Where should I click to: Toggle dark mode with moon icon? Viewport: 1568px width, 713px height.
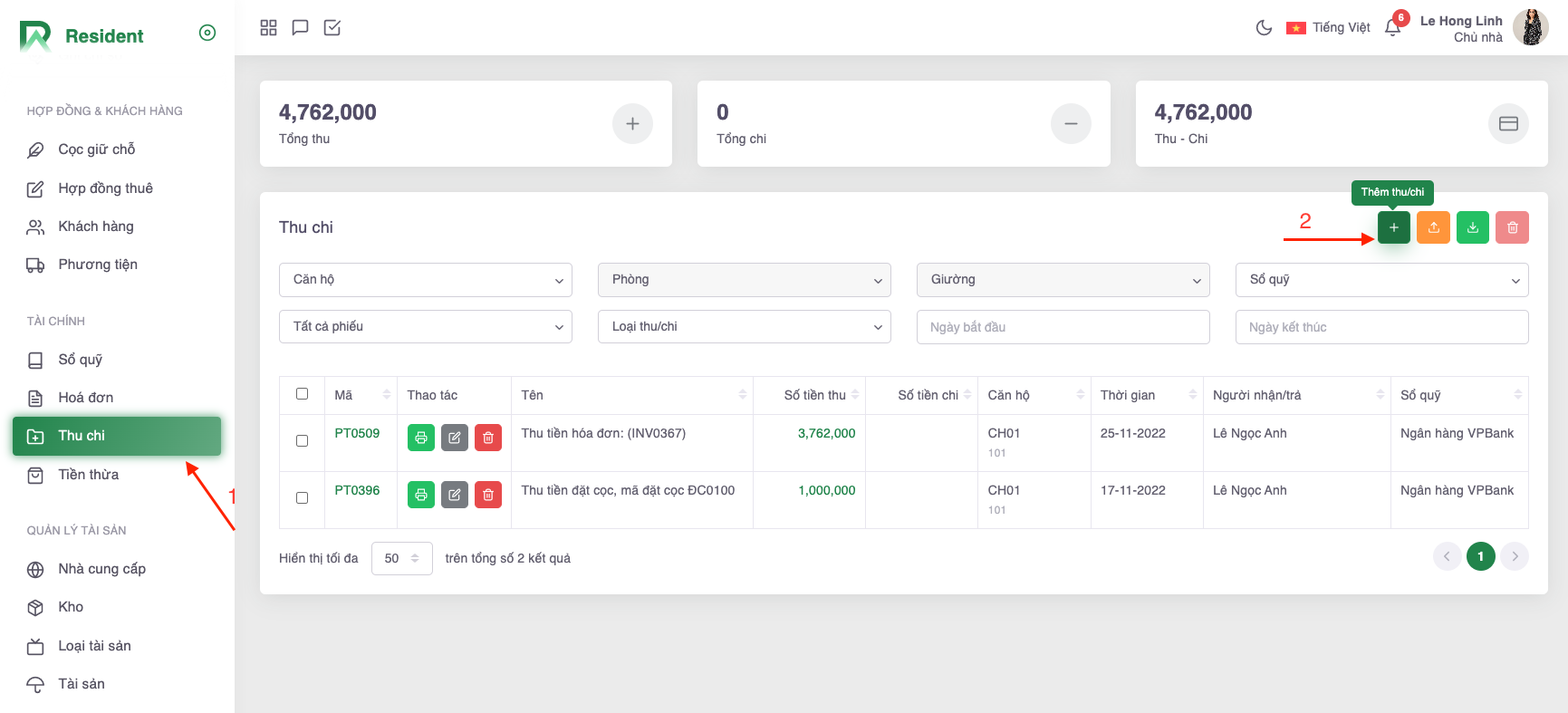(x=1264, y=28)
